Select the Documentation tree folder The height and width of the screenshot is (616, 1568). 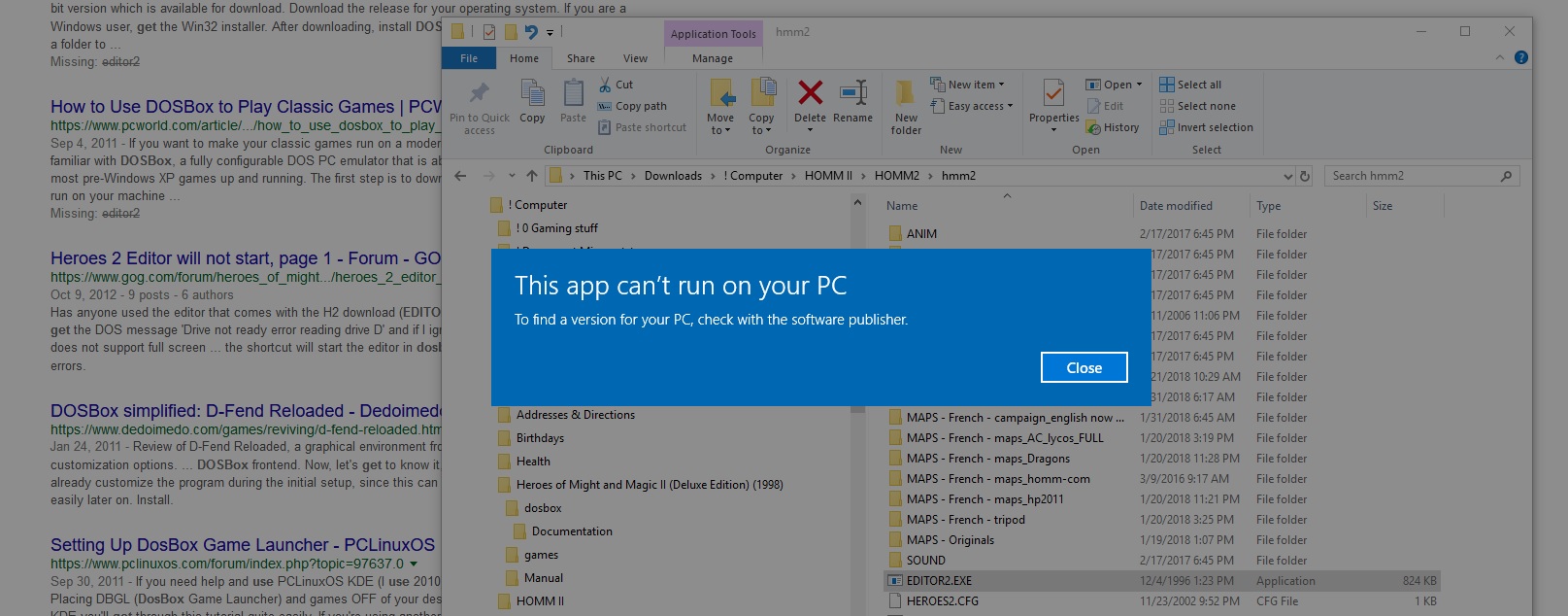pos(562,531)
